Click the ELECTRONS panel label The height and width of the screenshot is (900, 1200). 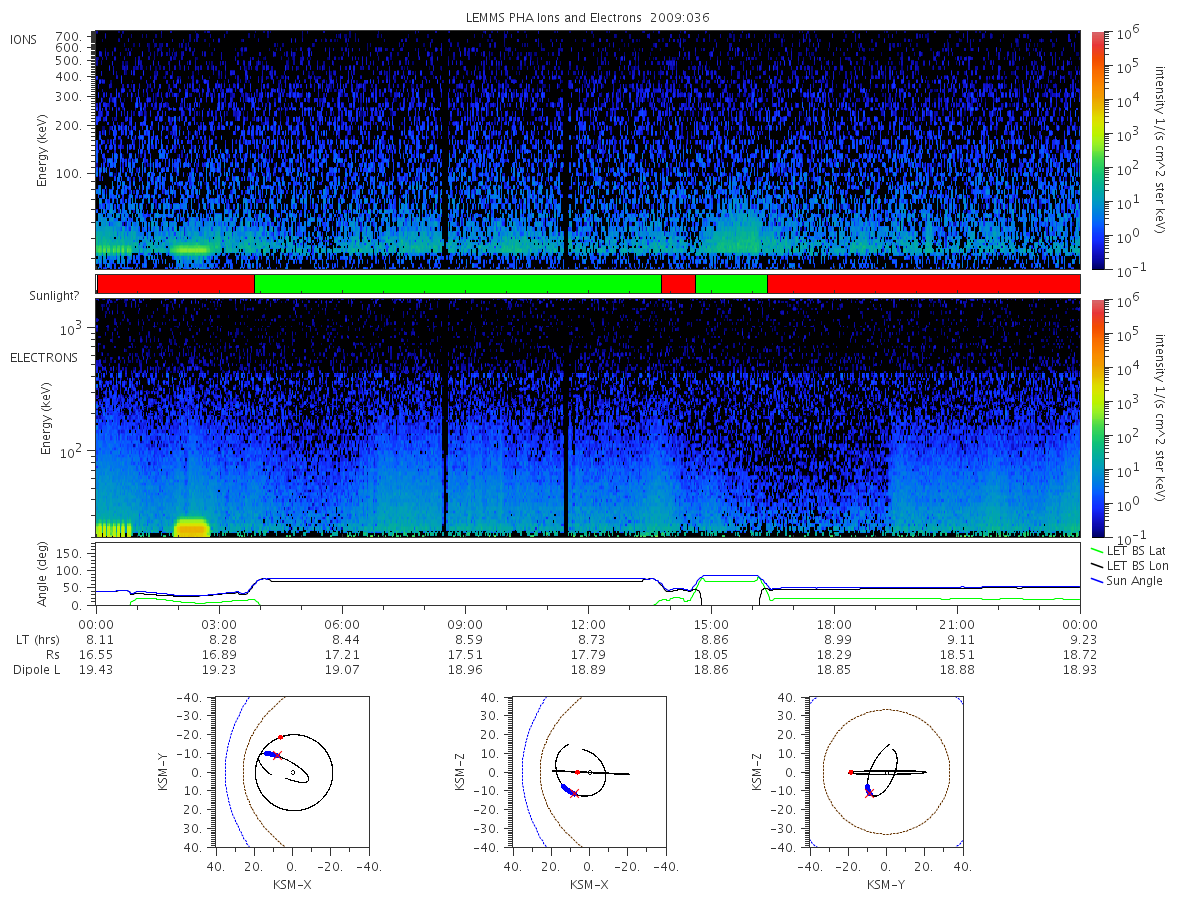click(43, 357)
